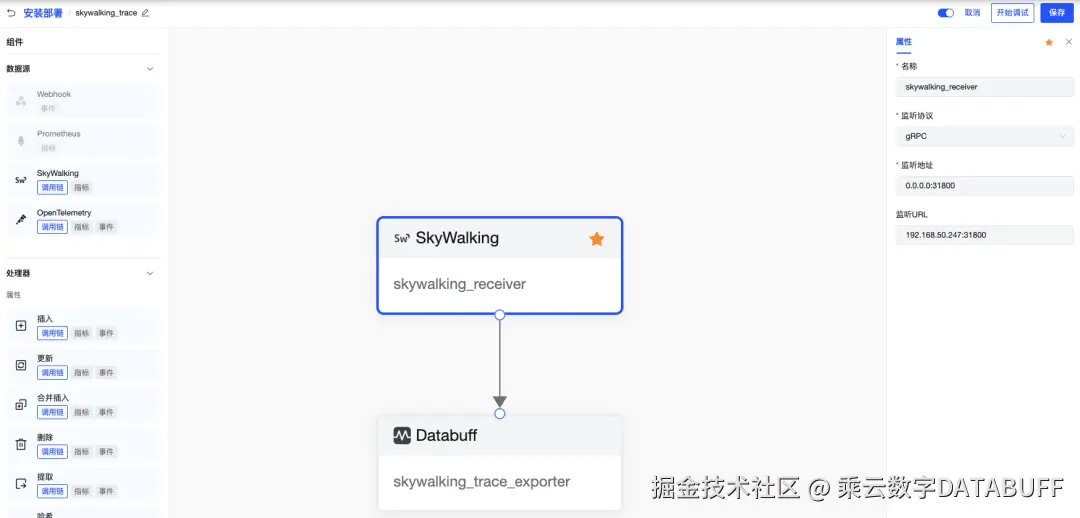This screenshot has width=1080, height=518.
Task: Select the skywalking_trace_exporter node text
Action: click(x=481, y=481)
